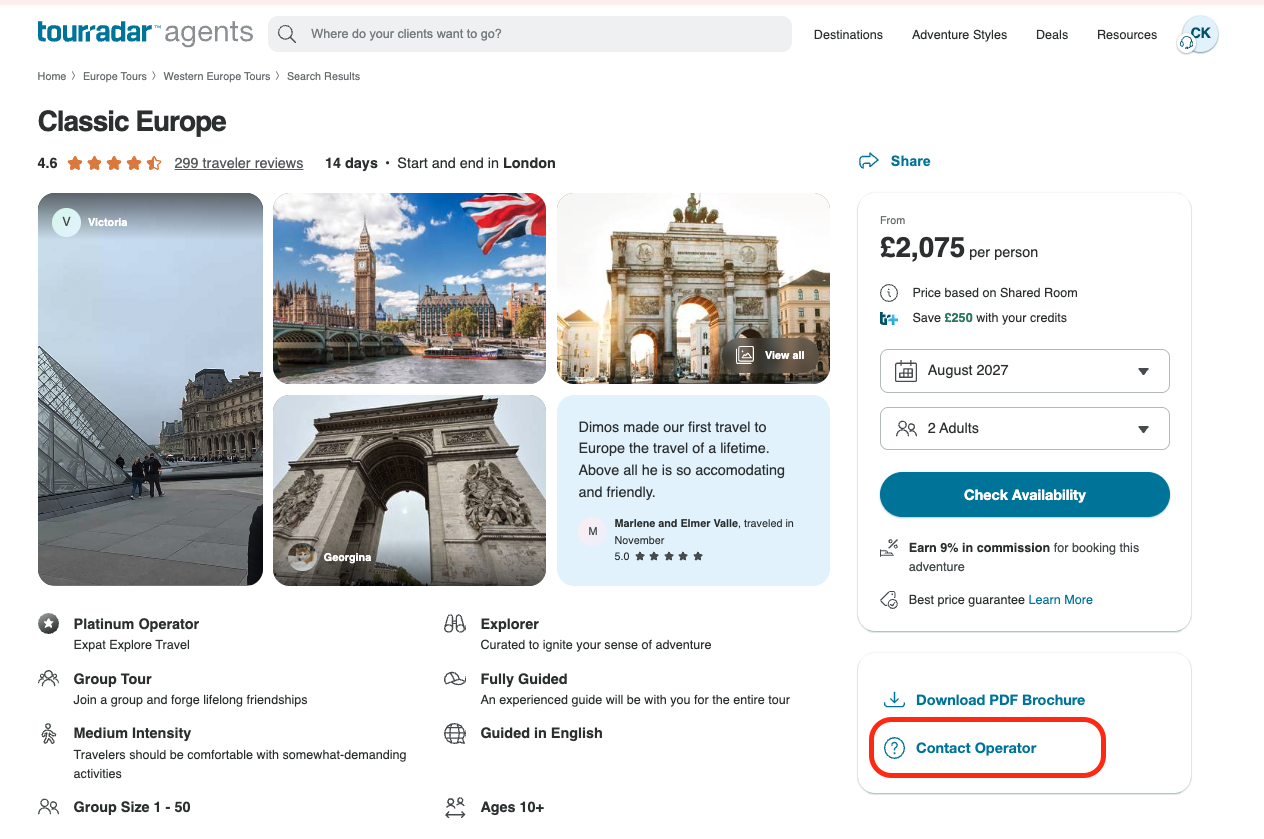Expand the August 2027 date dropdown
Viewport: 1264px width, 839px height.
point(1025,371)
